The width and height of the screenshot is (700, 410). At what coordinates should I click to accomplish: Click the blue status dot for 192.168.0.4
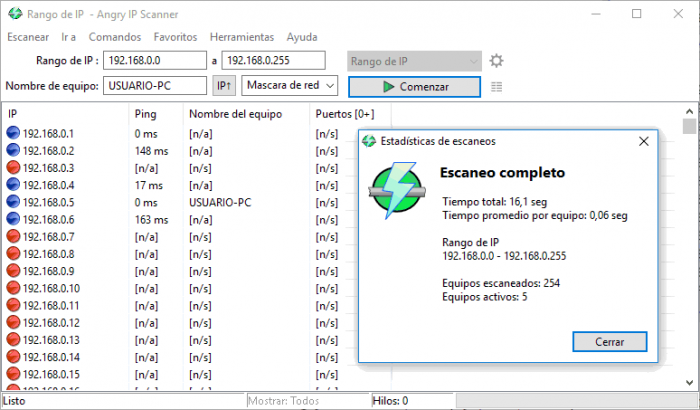pyautogui.click(x=13, y=185)
